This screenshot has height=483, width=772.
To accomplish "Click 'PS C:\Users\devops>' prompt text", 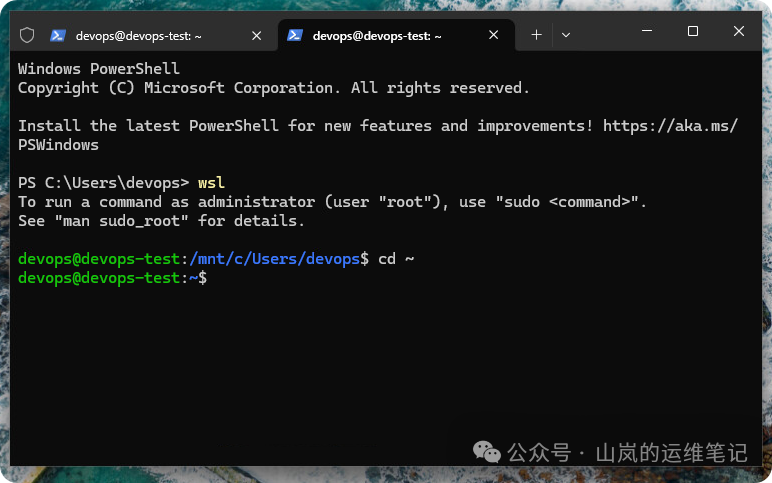I will (103, 183).
